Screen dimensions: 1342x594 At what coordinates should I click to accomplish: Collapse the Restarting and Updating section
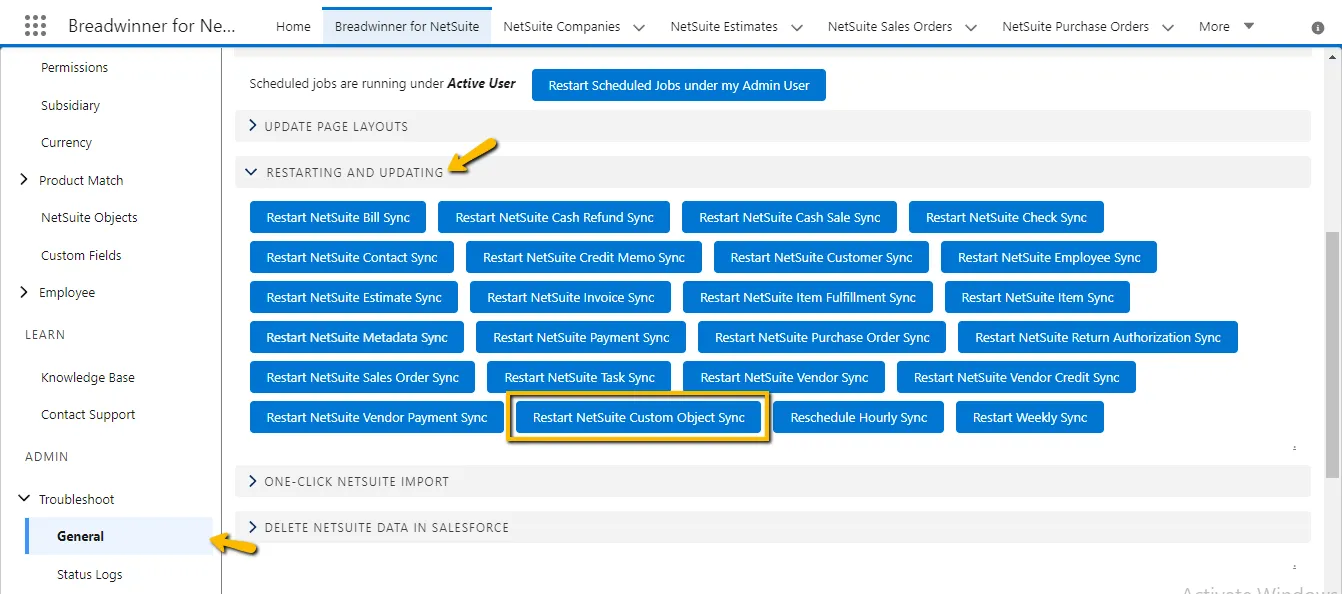773,172
